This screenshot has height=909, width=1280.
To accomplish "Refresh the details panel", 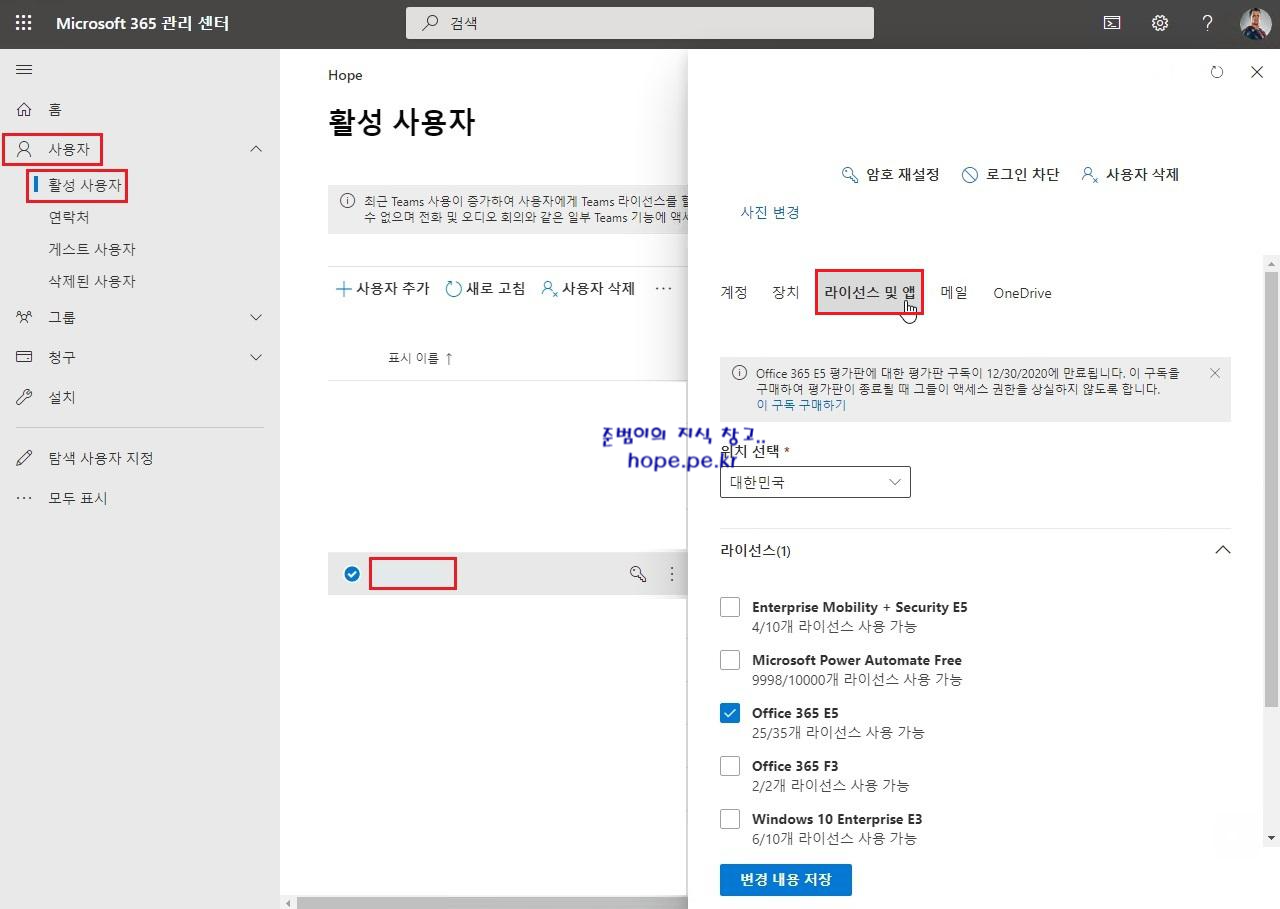I will pyautogui.click(x=1217, y=72).
